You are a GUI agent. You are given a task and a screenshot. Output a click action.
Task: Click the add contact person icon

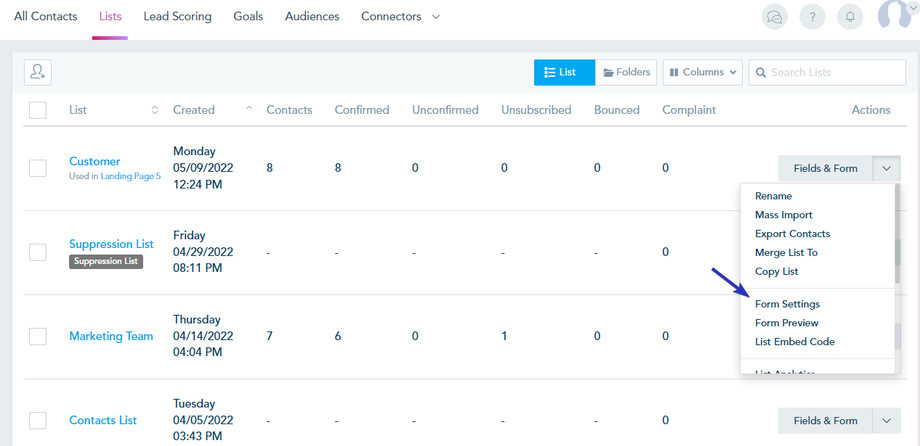38,72
